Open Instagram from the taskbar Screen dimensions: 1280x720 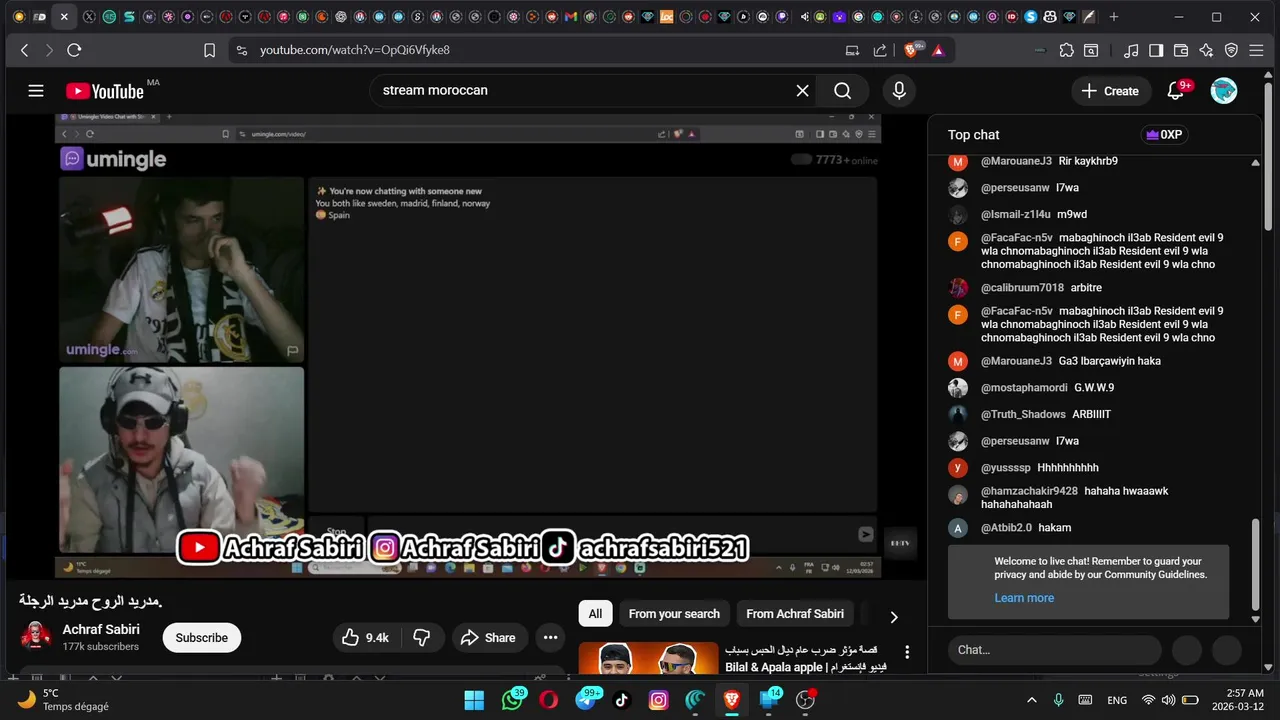(x=658, y=700)
